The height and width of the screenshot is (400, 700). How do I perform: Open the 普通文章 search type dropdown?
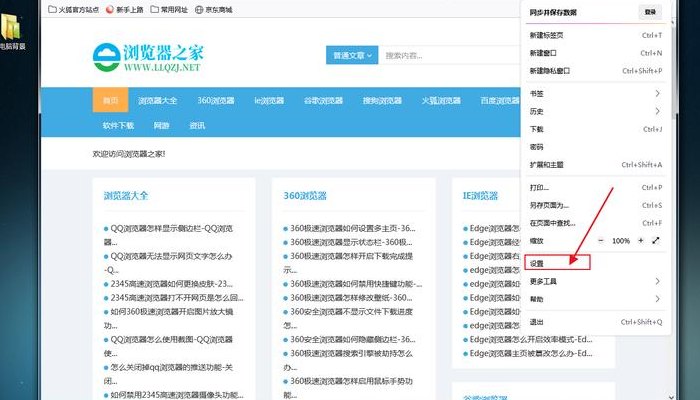(x=352, y=55)
